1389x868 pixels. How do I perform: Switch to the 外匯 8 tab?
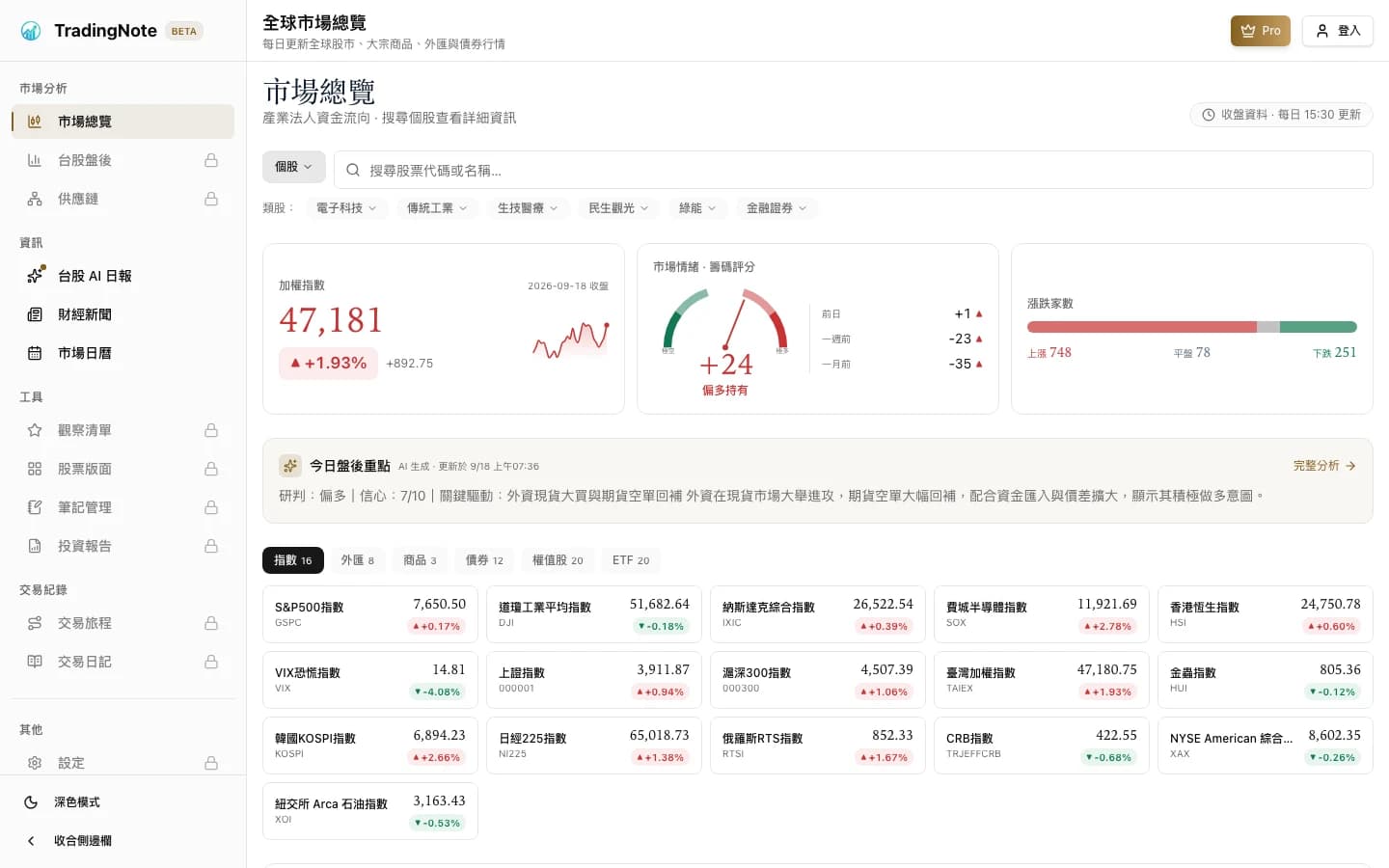(357, 560)
